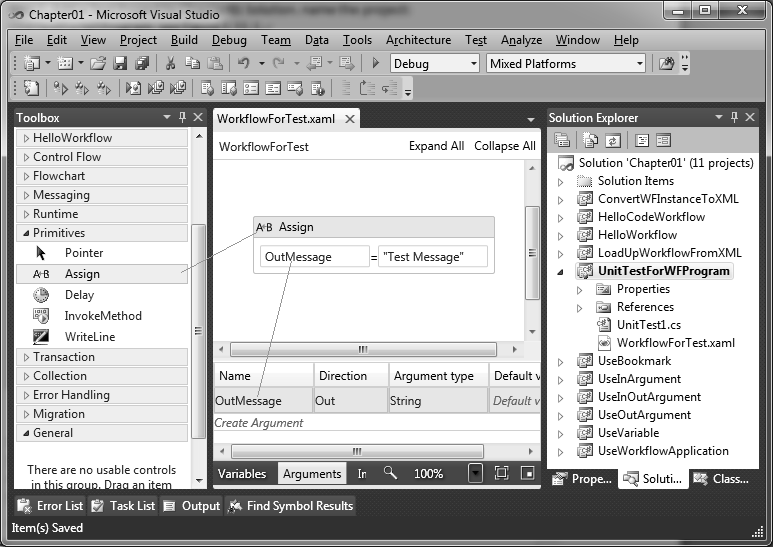Image resolution: width=773 pixels, height=547 pixels.
Task: Click the Overview map icon in designer
Action: tap(527, 473)
